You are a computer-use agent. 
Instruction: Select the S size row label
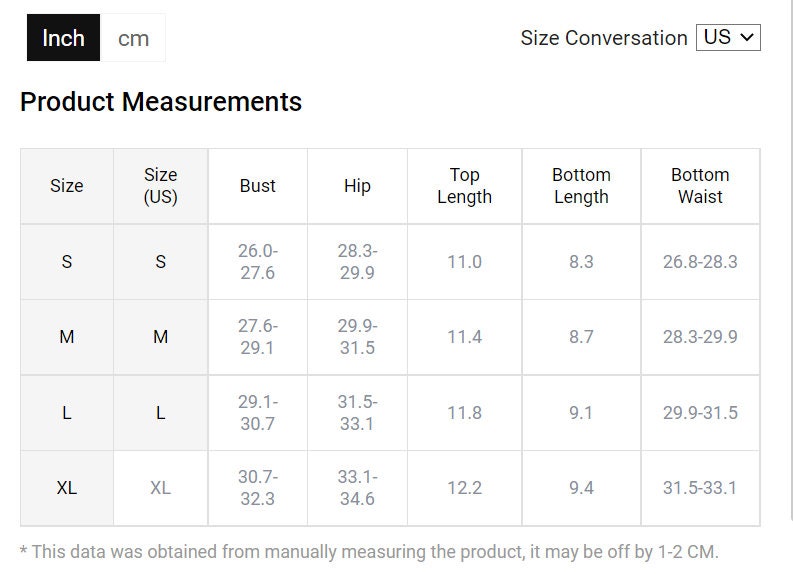67,262
